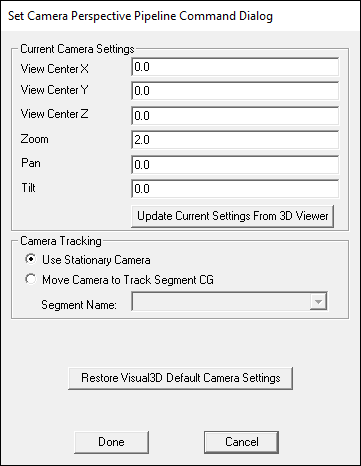
Task: Click into the Tilt value field
Action: (235, 189)
